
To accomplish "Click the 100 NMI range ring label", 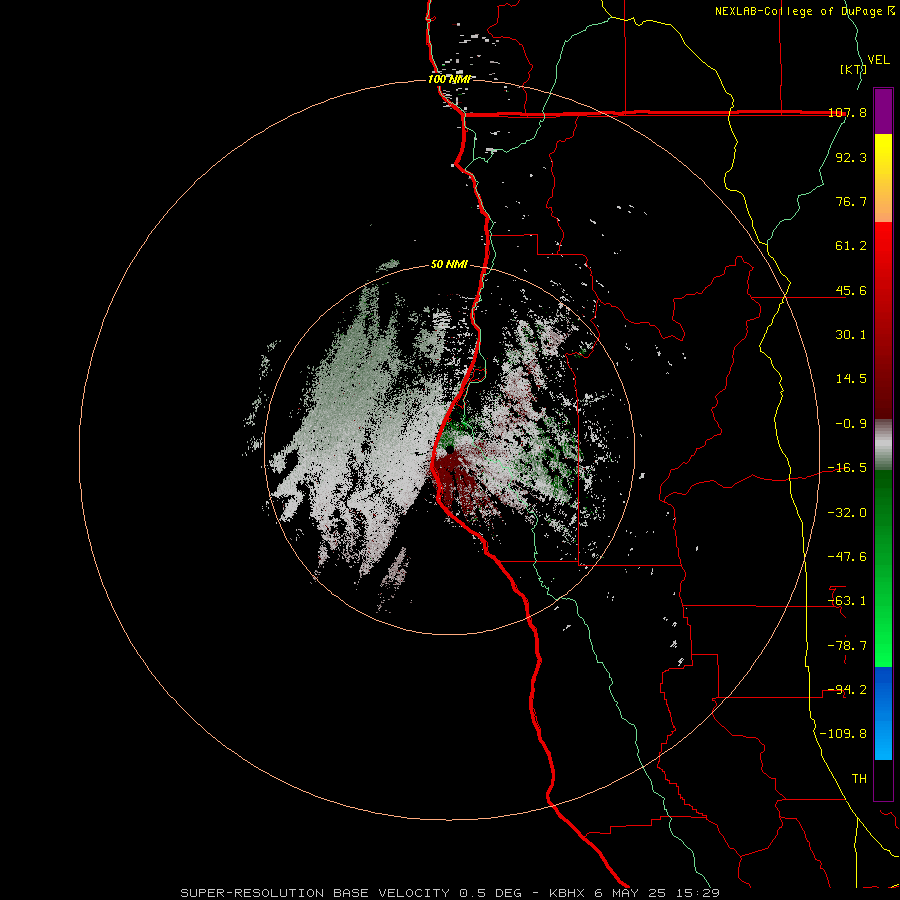I will (x=449, y=79).
